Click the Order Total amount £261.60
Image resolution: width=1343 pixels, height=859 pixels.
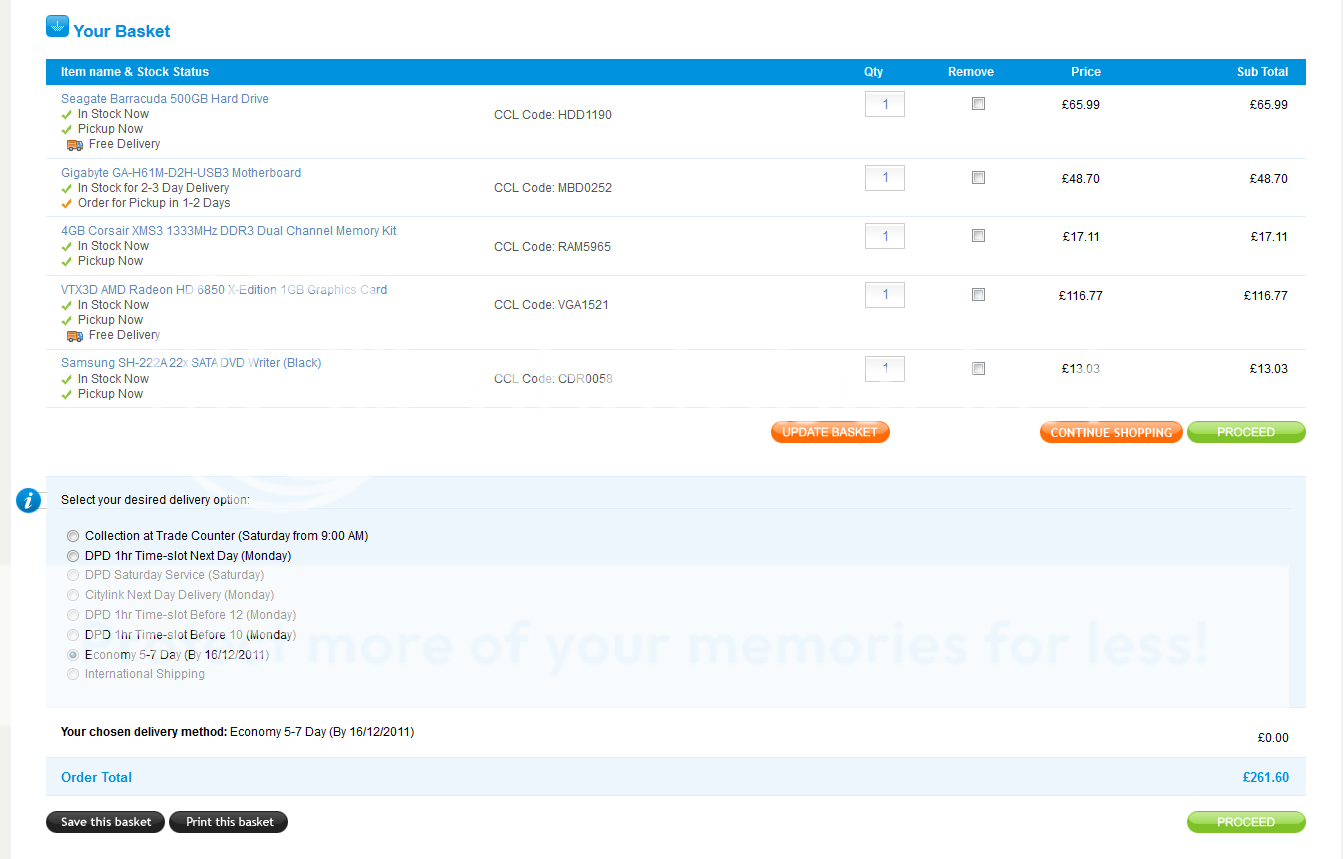[1265, 778]
